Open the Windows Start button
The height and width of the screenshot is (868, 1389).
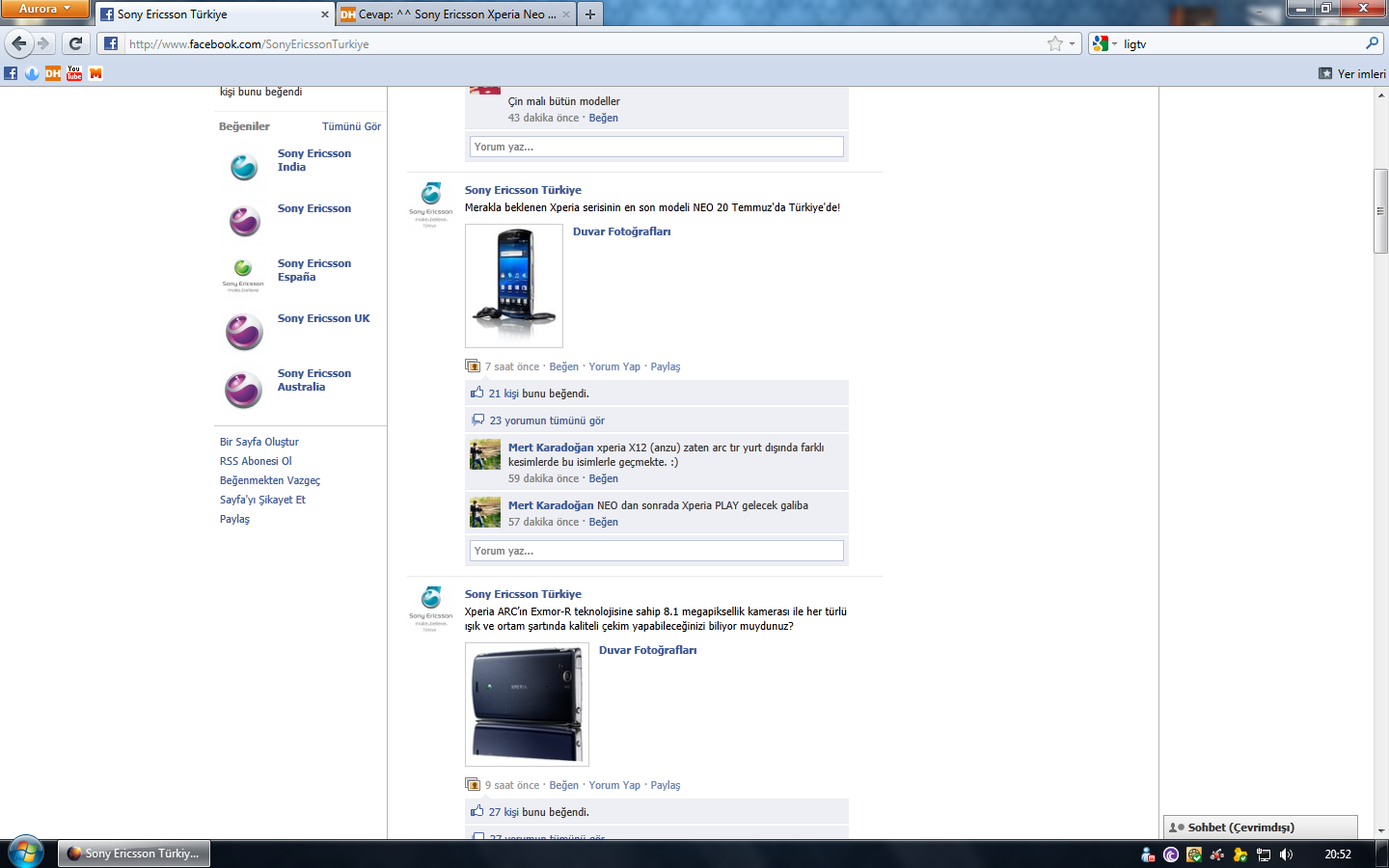pos(26,854)
